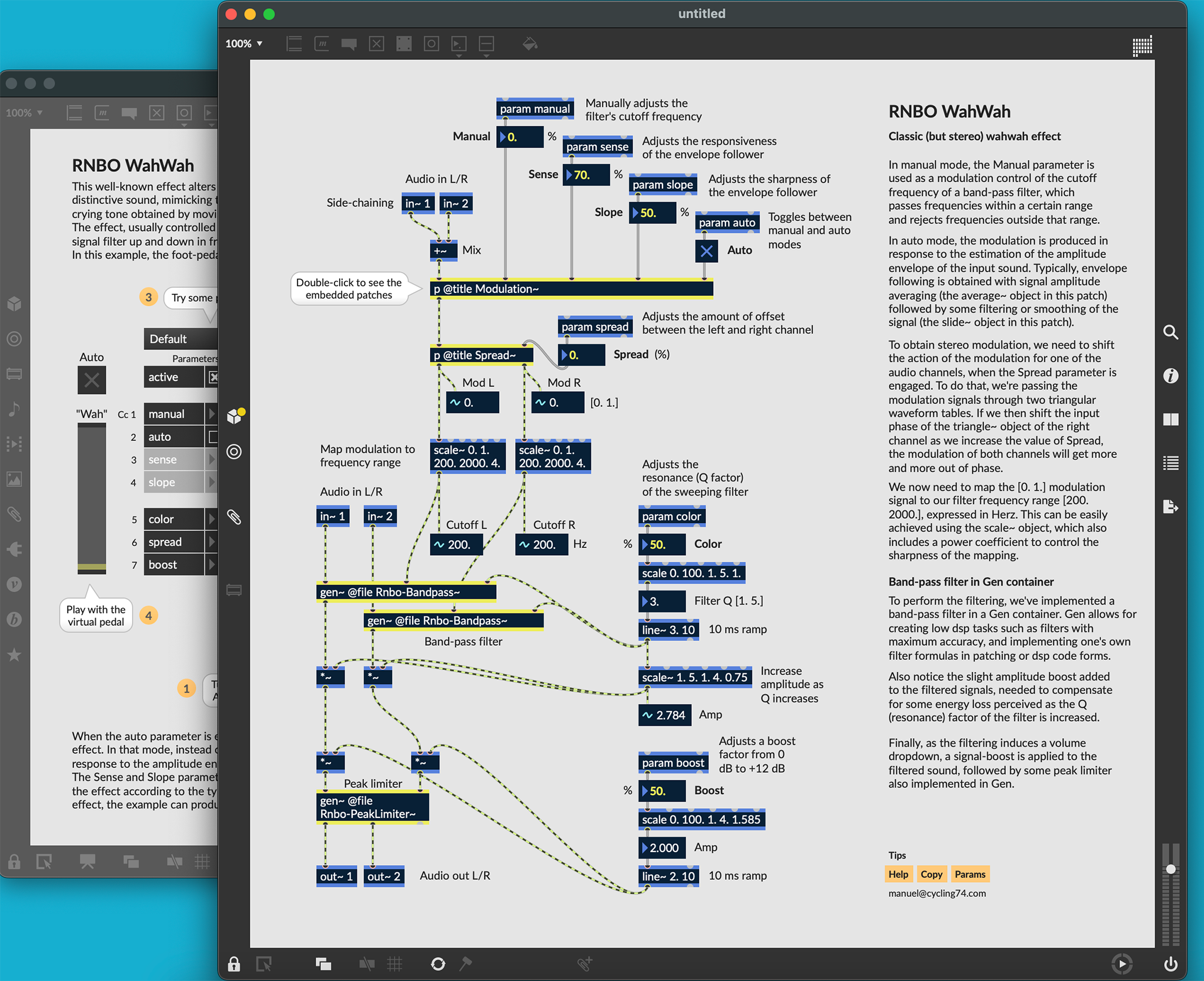The image size is (1204, 981).
Task: Click the Color 50. number box
Action: pos(662,545)
